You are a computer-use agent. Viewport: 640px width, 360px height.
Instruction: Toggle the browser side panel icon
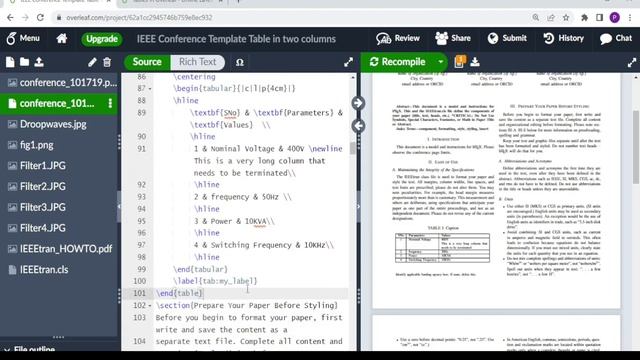click(x=600, y=18)
